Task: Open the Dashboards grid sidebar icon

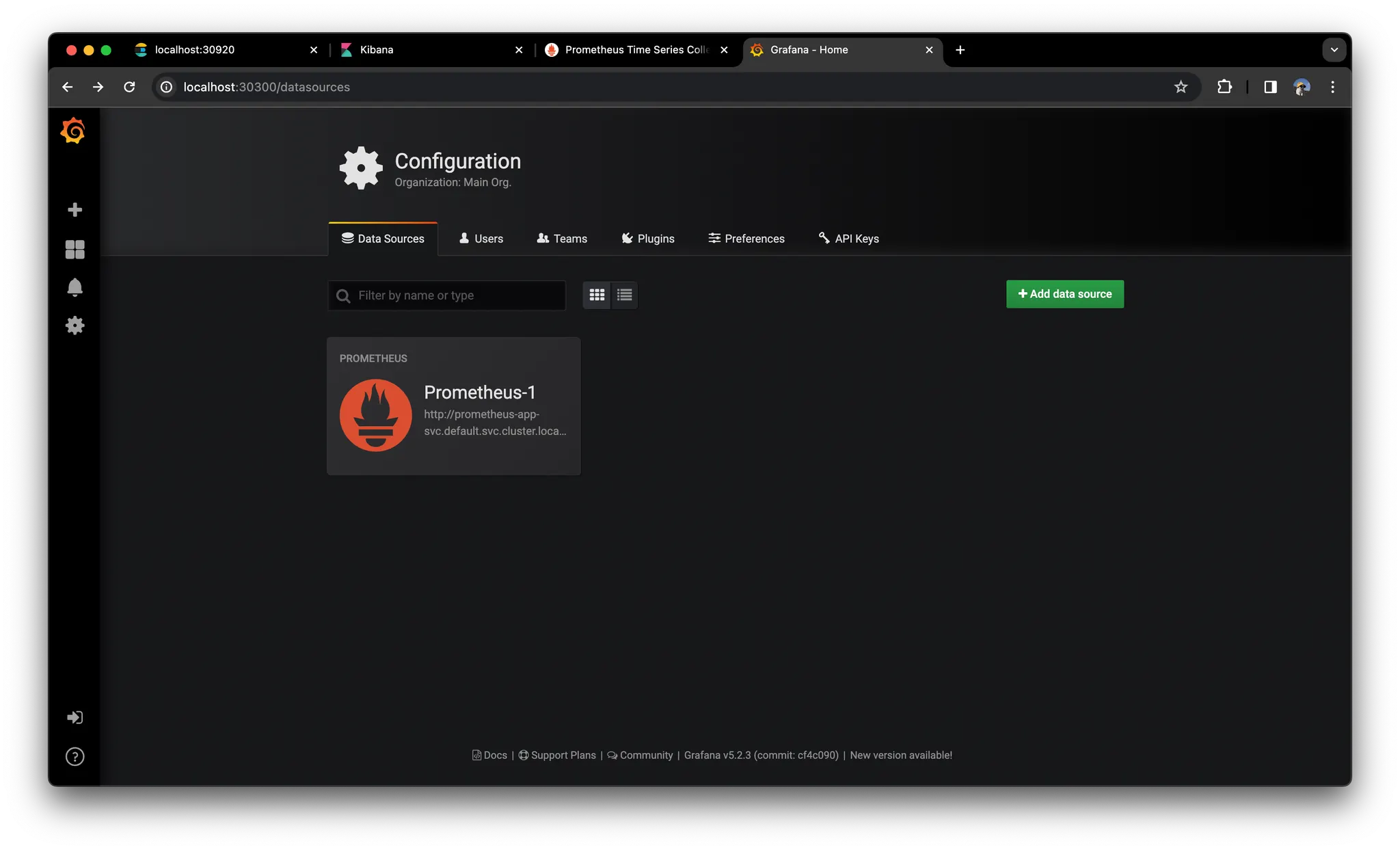Action: tap(75, 249)
